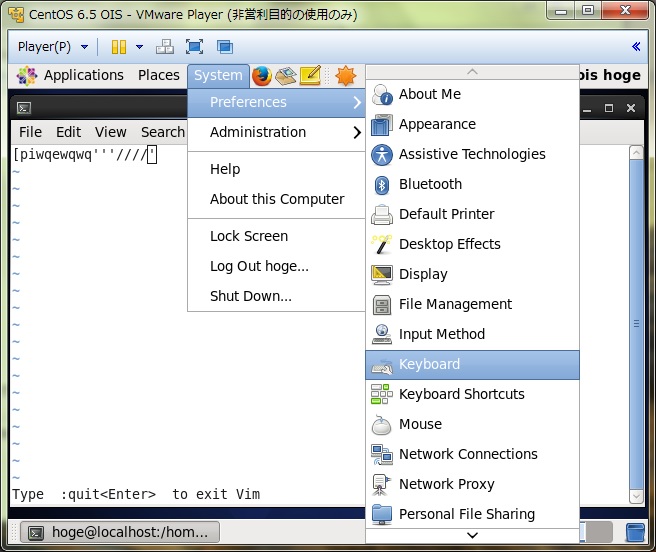Click the Network Connections icon
656x552 pixels.
click(382, 454)
